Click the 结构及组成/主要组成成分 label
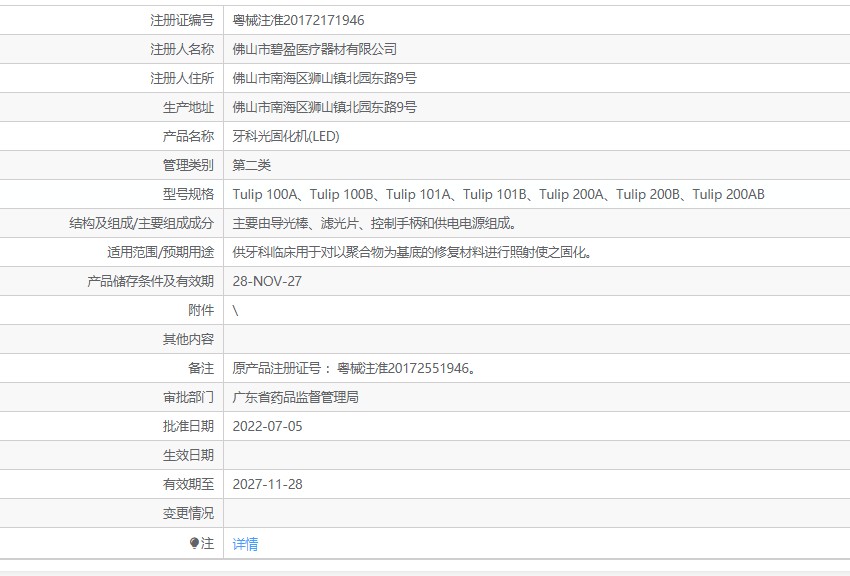 141,223
